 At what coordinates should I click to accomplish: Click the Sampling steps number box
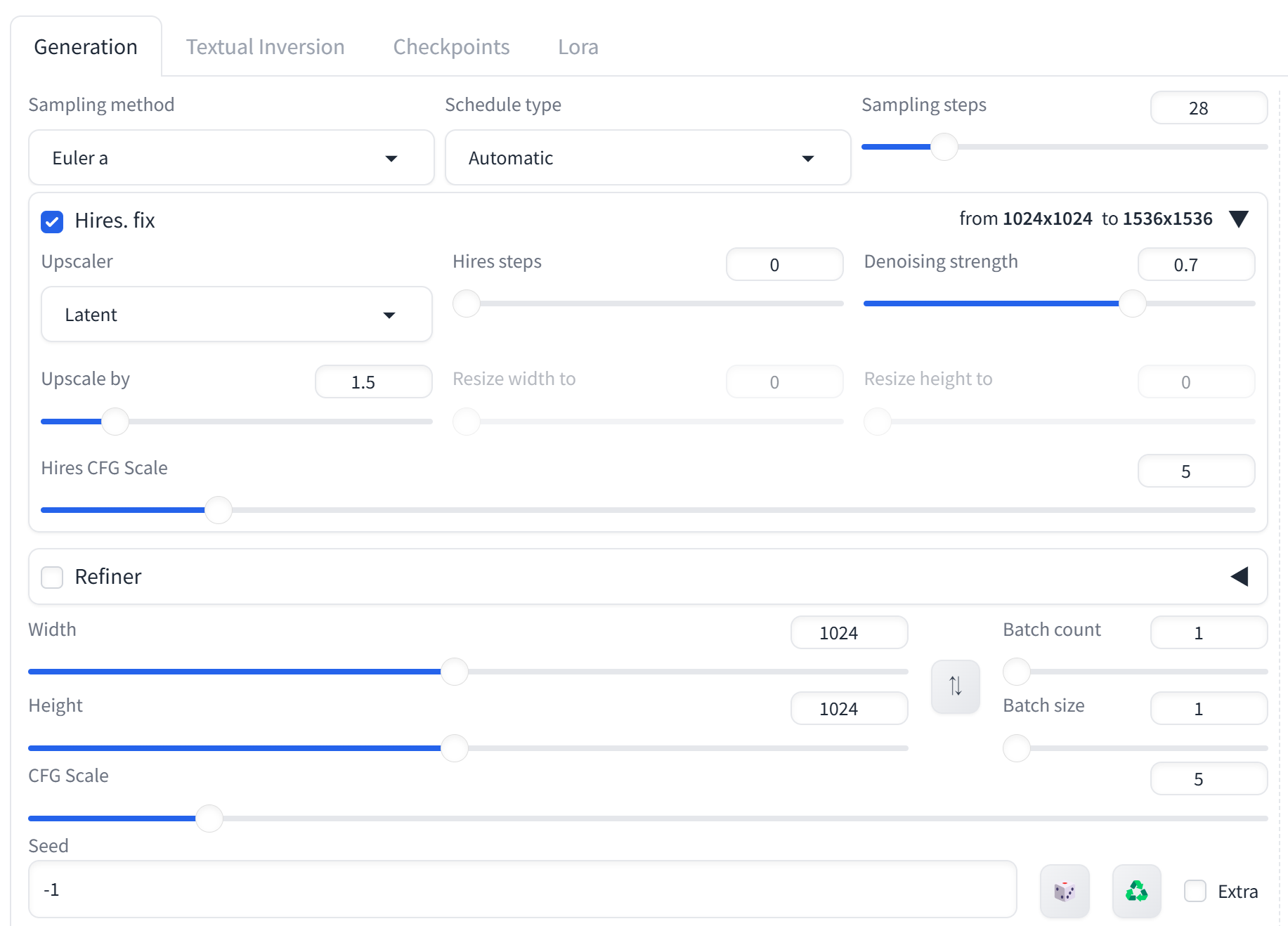(x=1208, y=108)
